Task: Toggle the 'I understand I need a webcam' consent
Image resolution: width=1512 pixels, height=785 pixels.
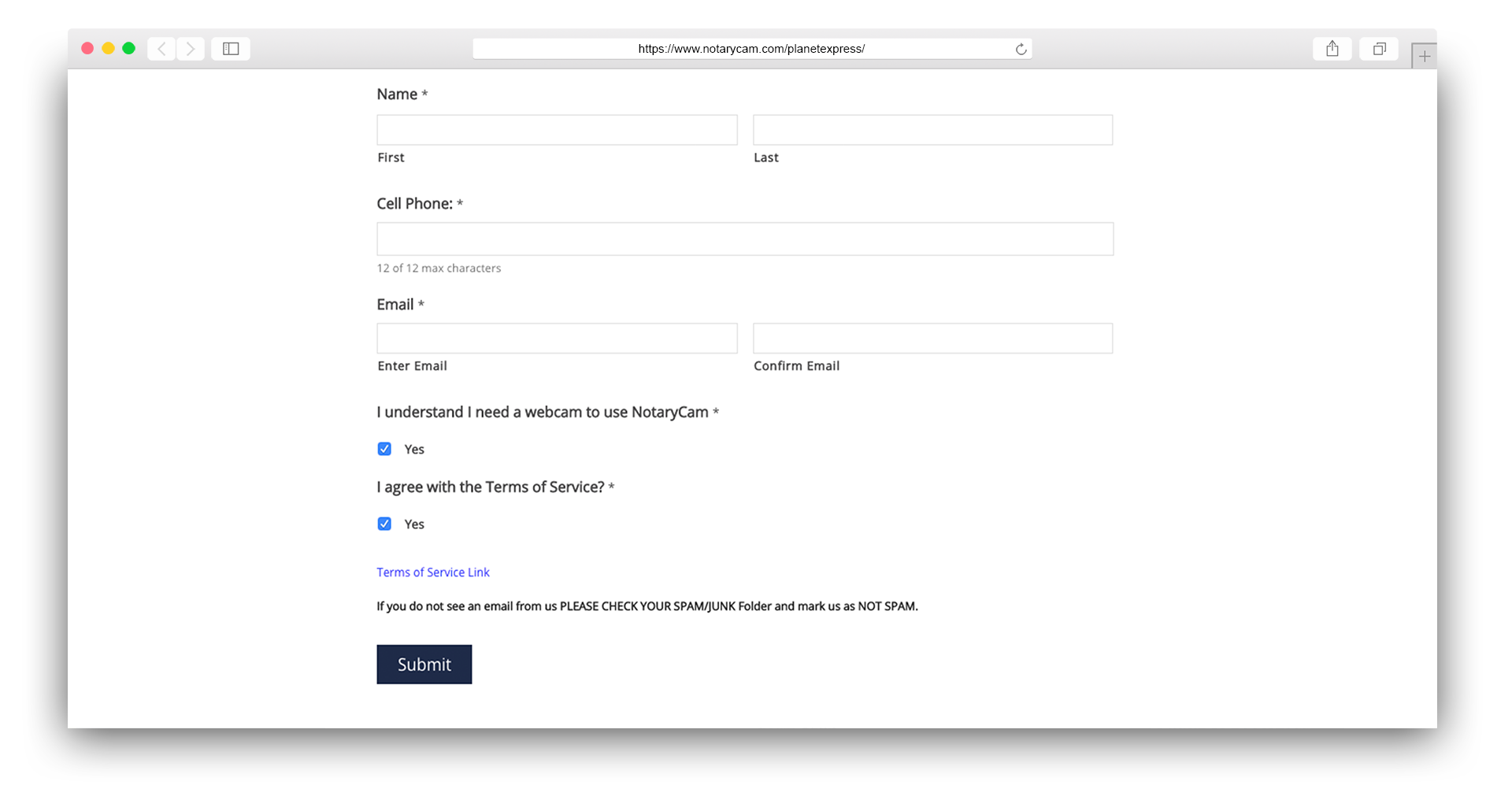Action: (x=384, y=448)
